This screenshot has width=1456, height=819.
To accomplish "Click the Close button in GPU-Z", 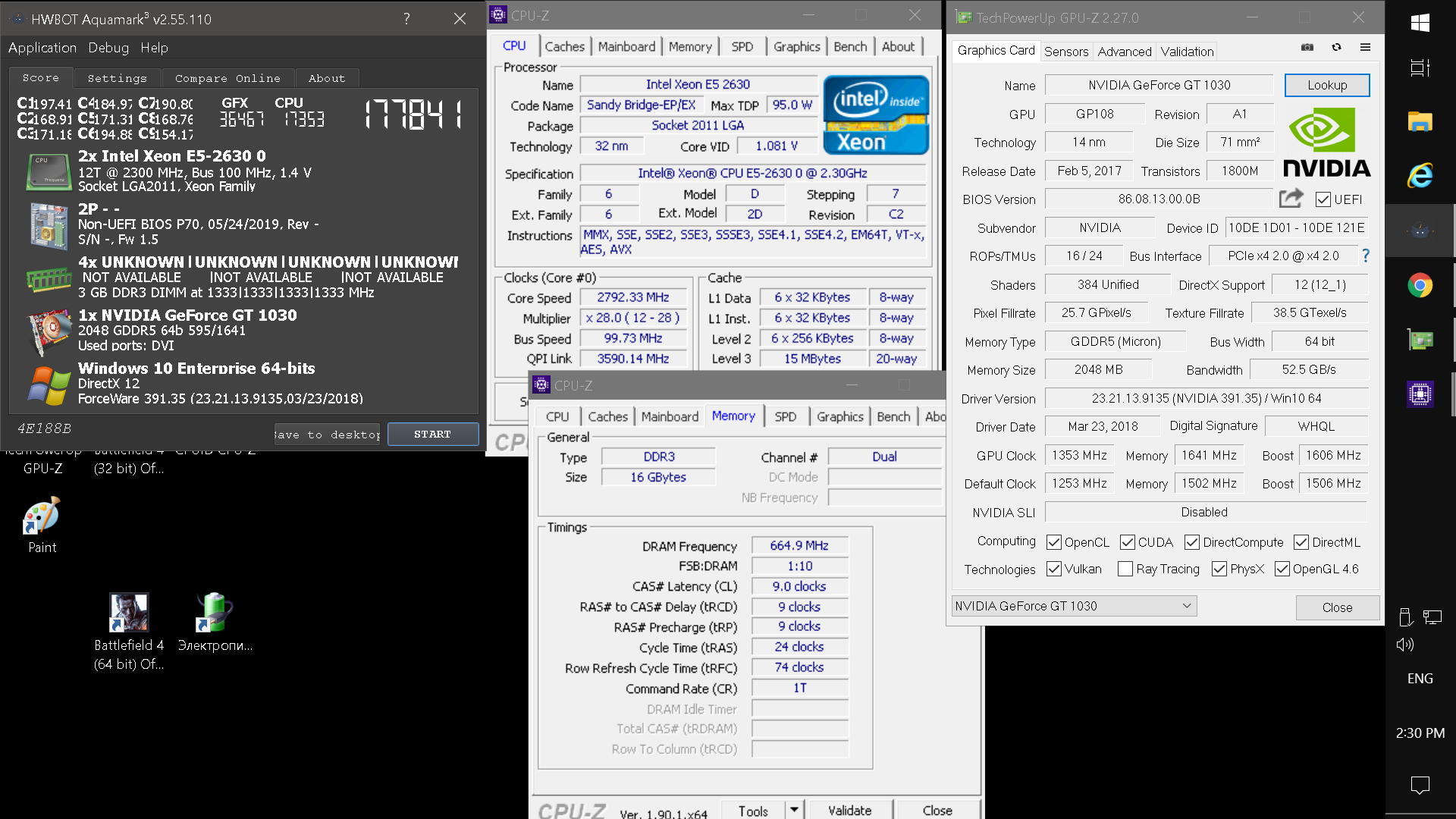I will pyautogui.click(x=1337, y=607).
